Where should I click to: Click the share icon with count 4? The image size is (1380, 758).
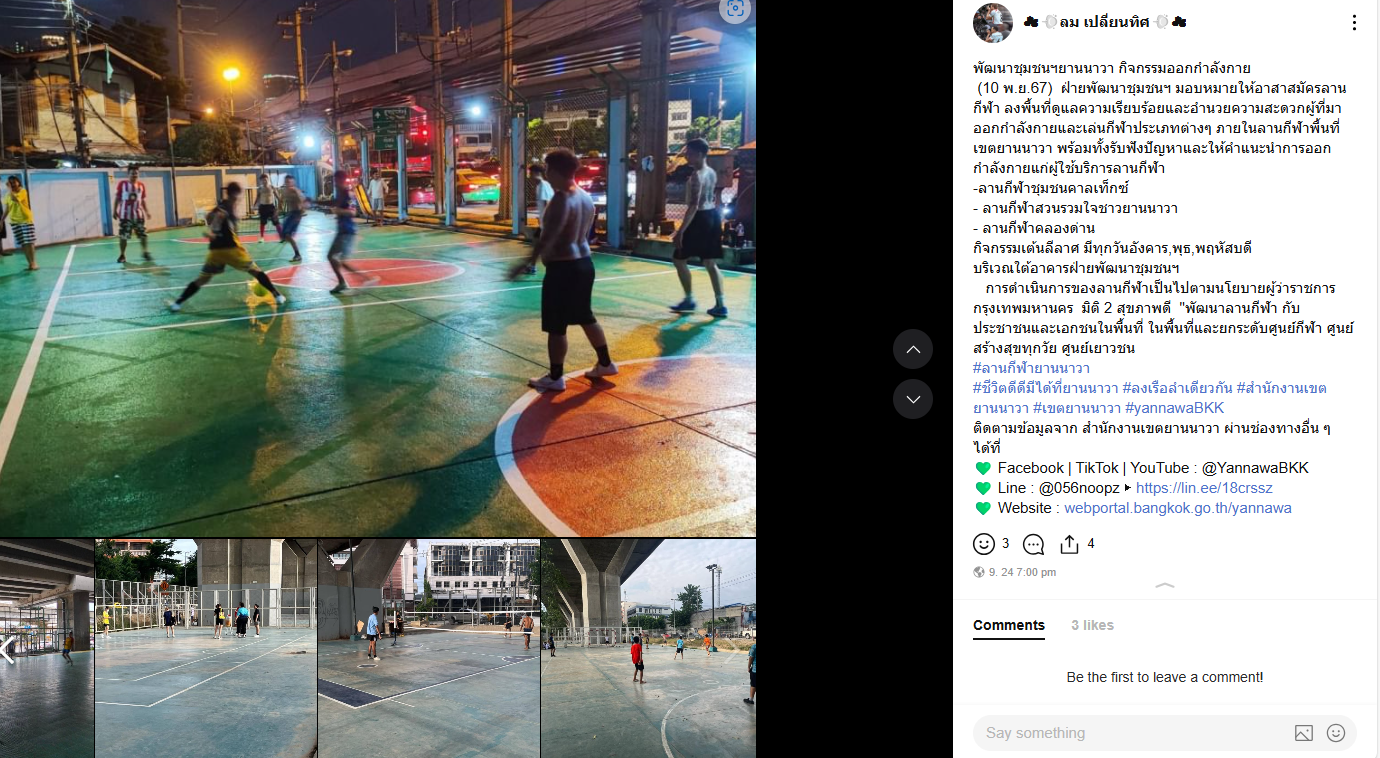click(1069, 544)
